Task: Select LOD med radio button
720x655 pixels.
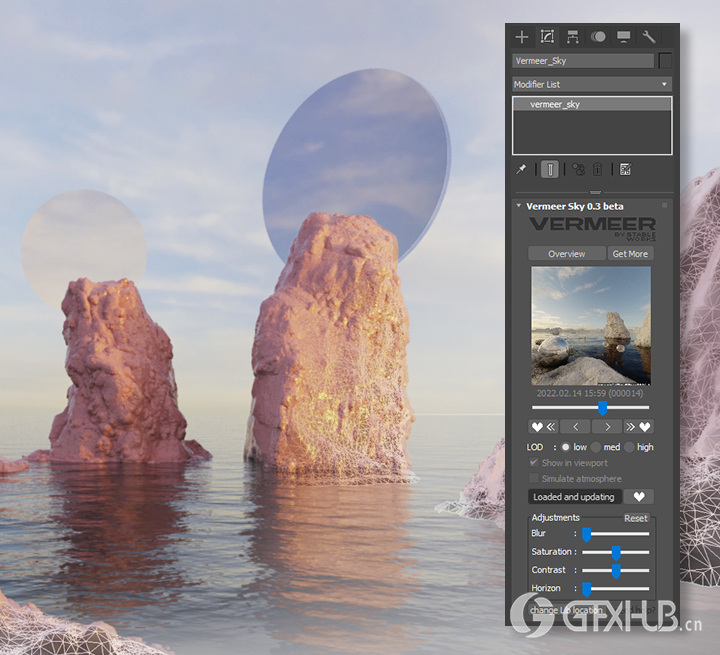Action: pyautogui.click(x=596, y=447)
